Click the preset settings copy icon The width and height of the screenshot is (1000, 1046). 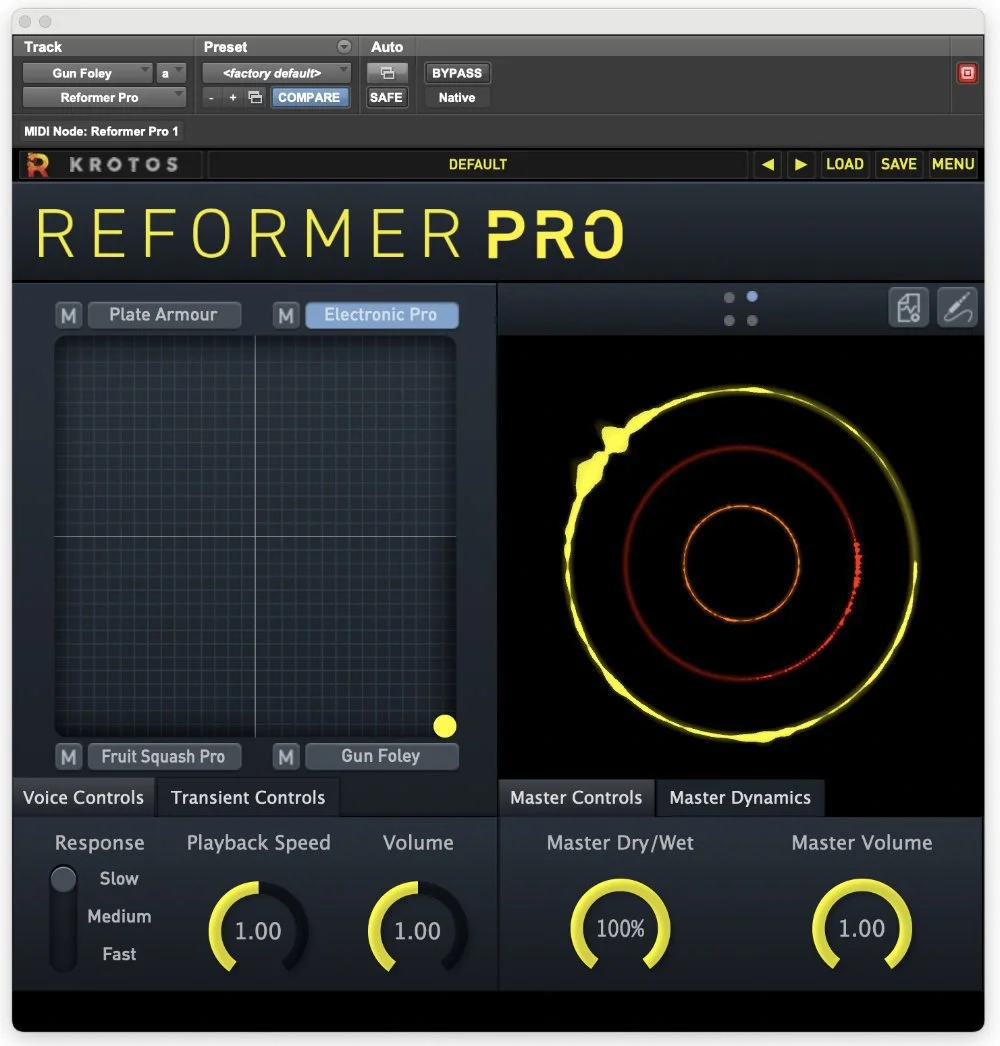[x=255, y=97]
